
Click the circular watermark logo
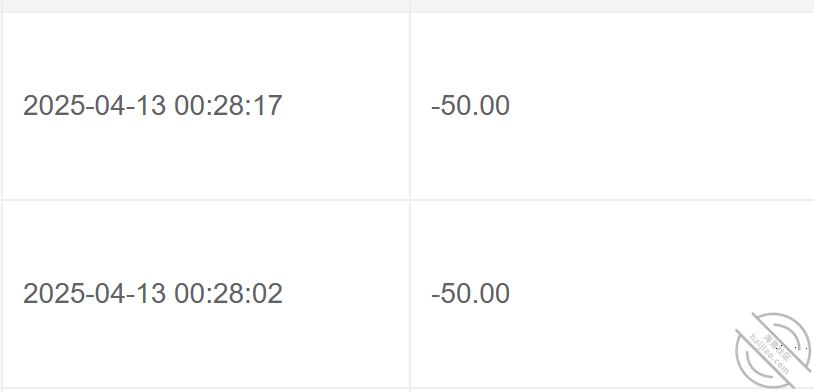tap(773, 350)
